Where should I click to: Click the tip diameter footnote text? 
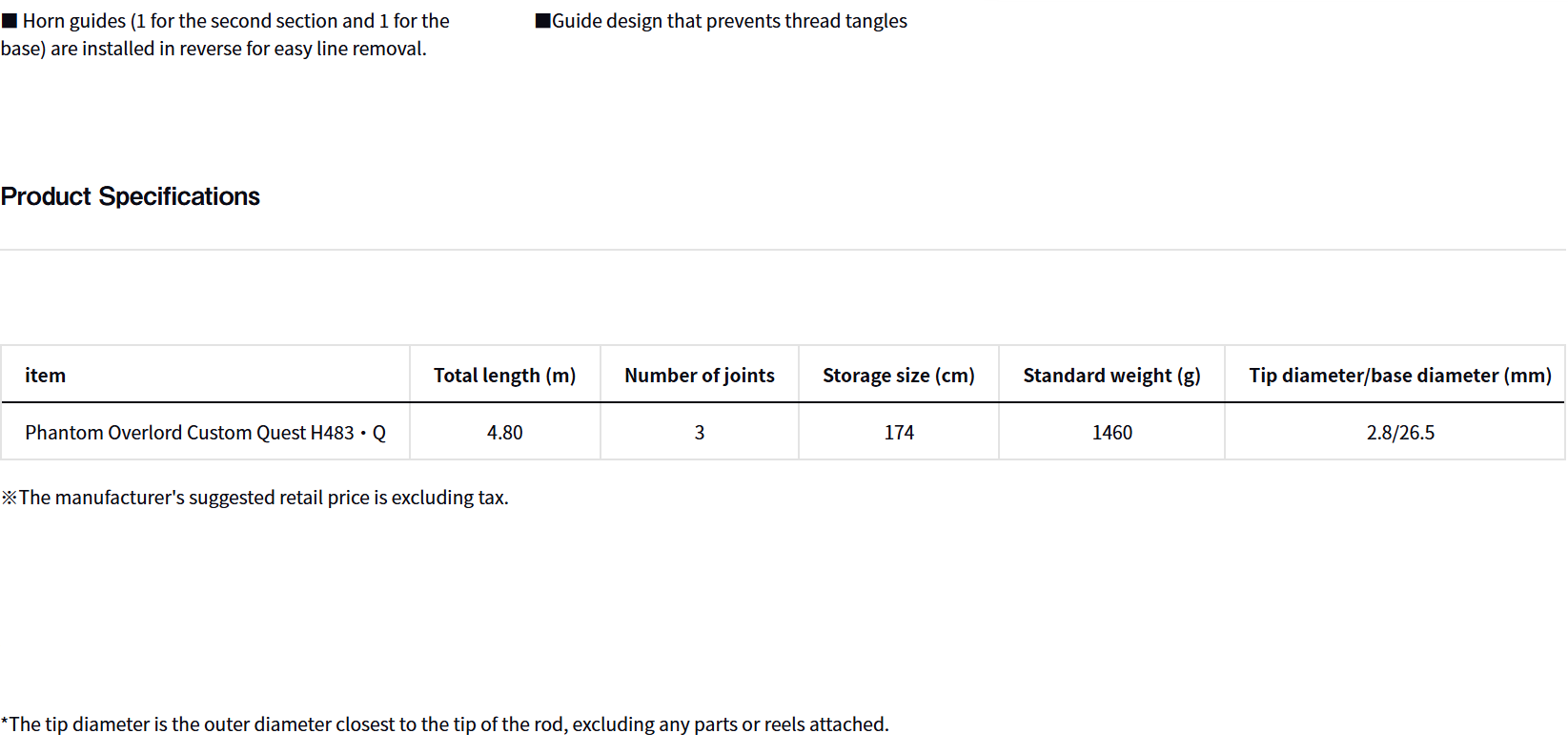pos(445,724)
